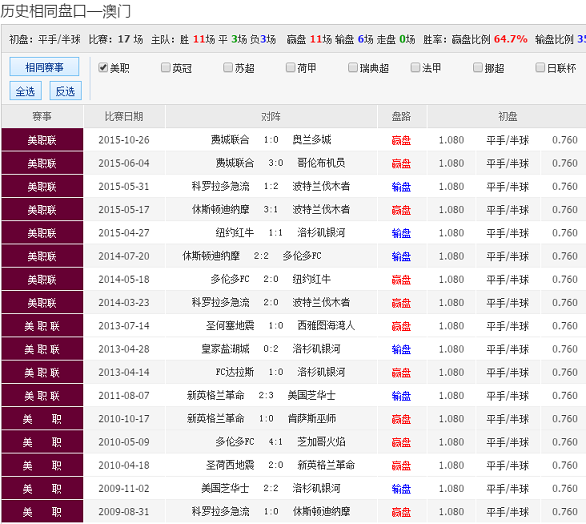
Task: Click the 反选 invert selection button
Action: (x=65, y=91)
